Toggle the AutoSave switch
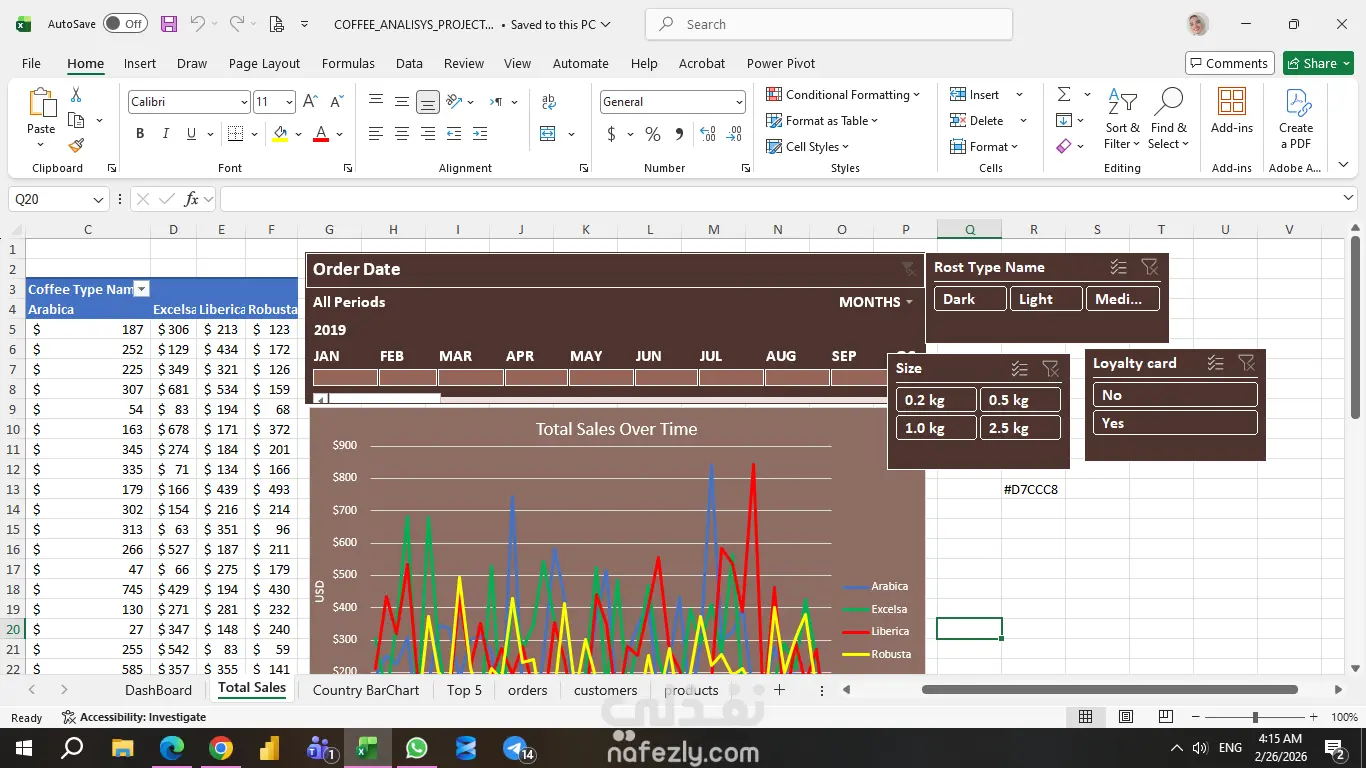This screenshot has width=1366, height=768. 125,24
